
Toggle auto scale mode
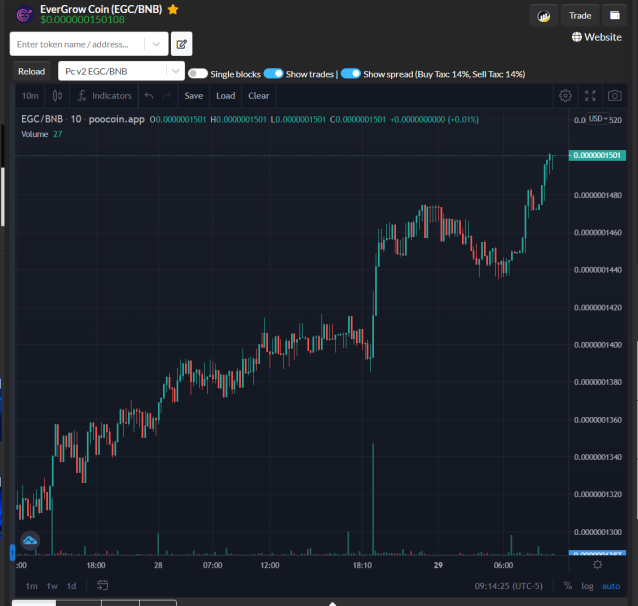click(611, 586)
